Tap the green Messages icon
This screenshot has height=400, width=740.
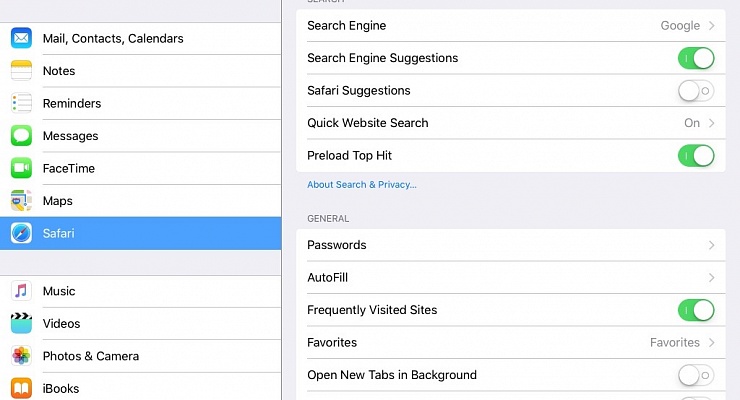click(21, 136)
